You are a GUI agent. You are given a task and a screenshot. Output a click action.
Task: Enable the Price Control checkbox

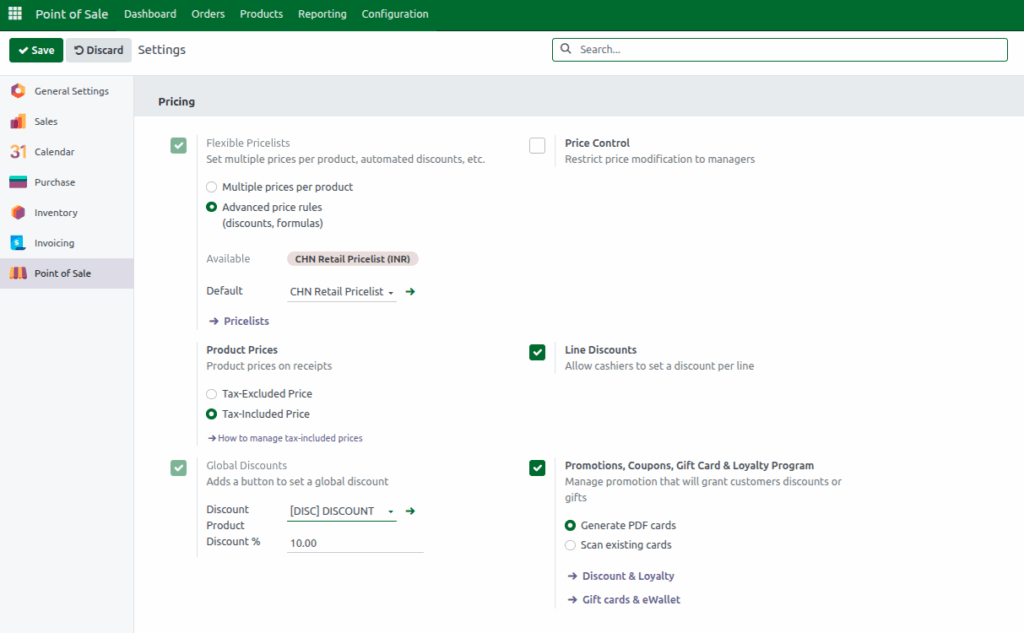pos(537,144)
